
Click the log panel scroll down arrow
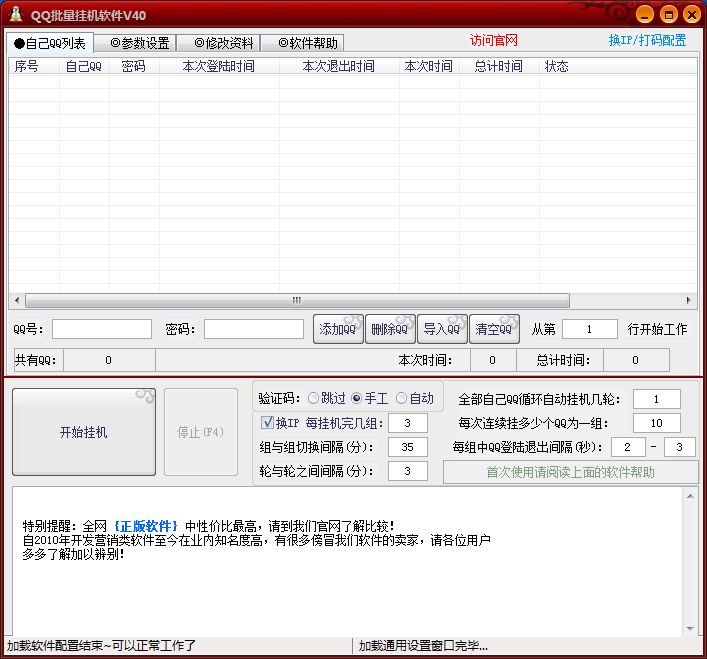(690, 628)
